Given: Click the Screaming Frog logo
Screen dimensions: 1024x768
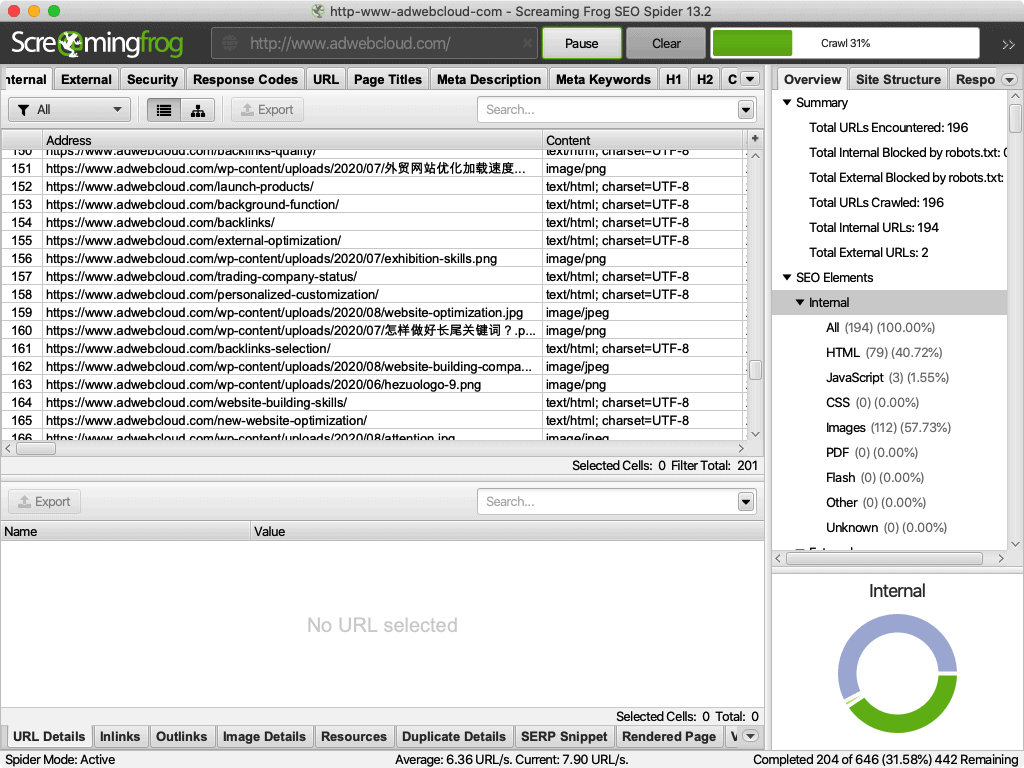Looking at the screenshot, I should (97, 44).
